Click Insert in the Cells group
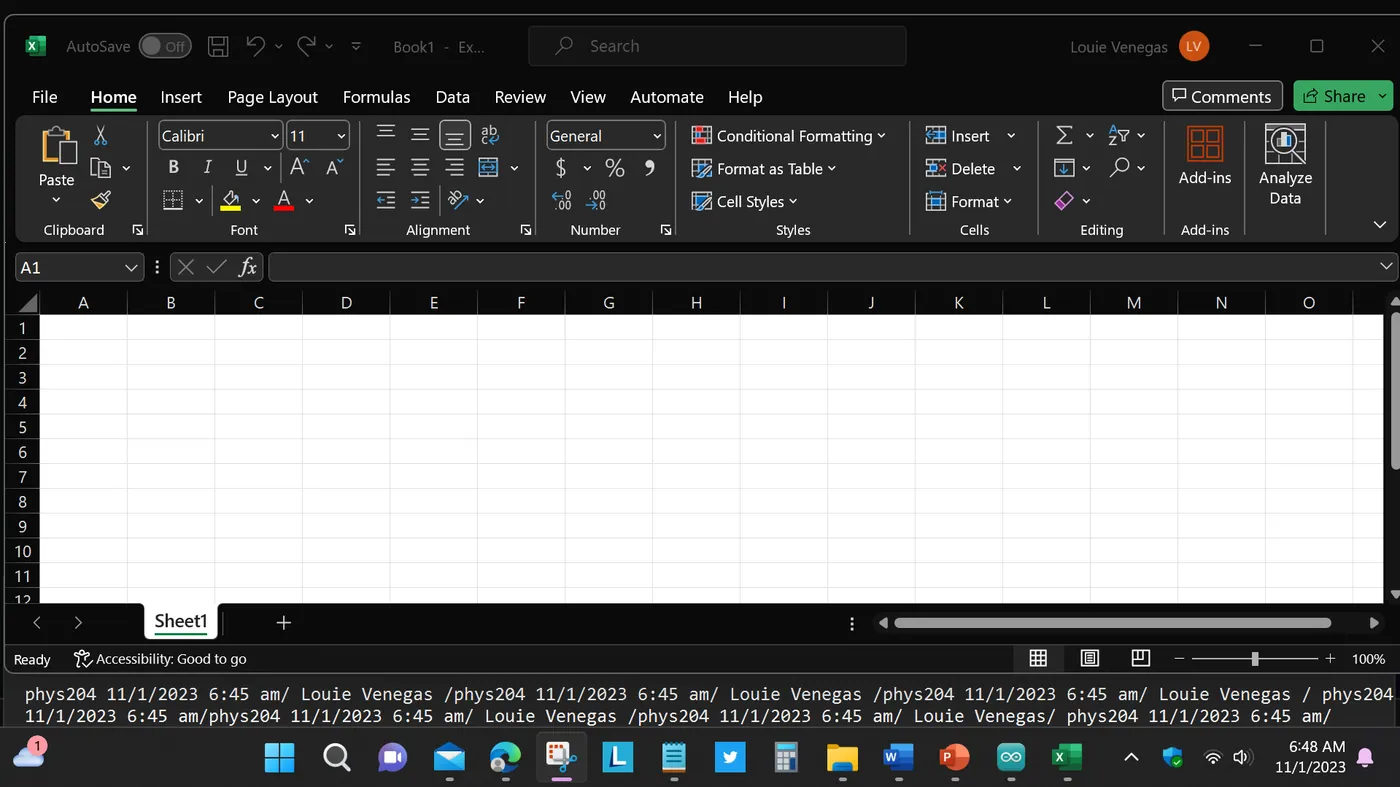This screenshot has height=787, width=1400. [958, 136]
